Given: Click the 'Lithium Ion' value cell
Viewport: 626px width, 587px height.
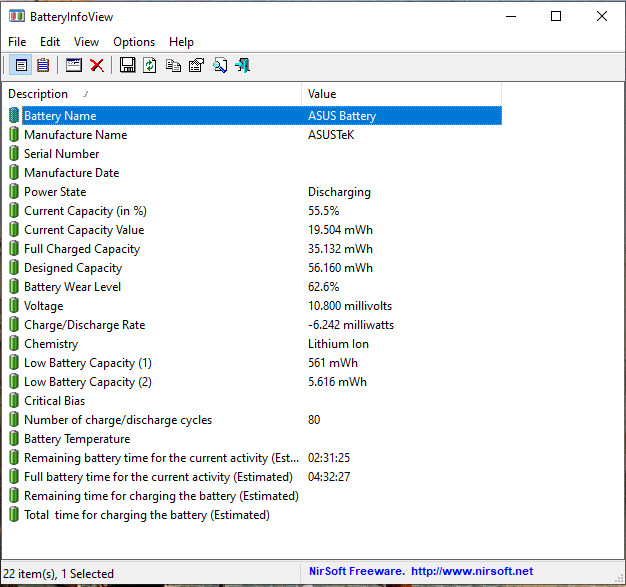Looking at the screenshot, I should click(x=338, y=344).
